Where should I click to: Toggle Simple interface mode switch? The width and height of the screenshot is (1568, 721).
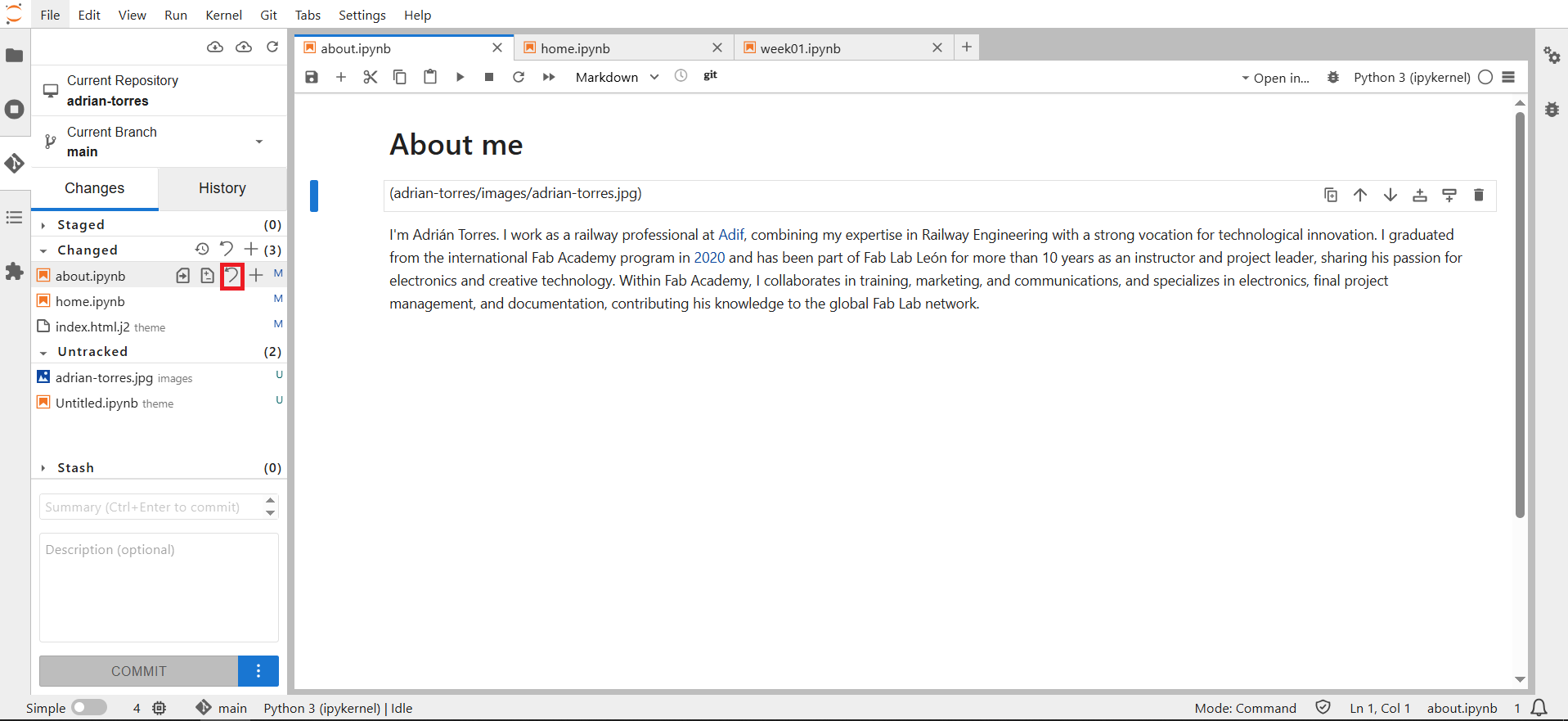tap(89, 708)
